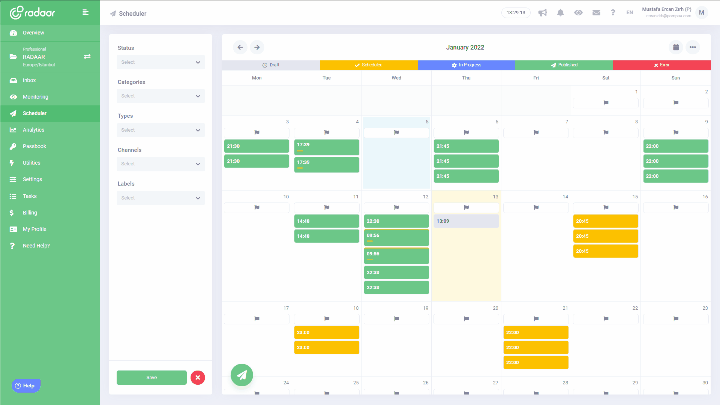Click the green apply filter button

click(x=152, y=377)
